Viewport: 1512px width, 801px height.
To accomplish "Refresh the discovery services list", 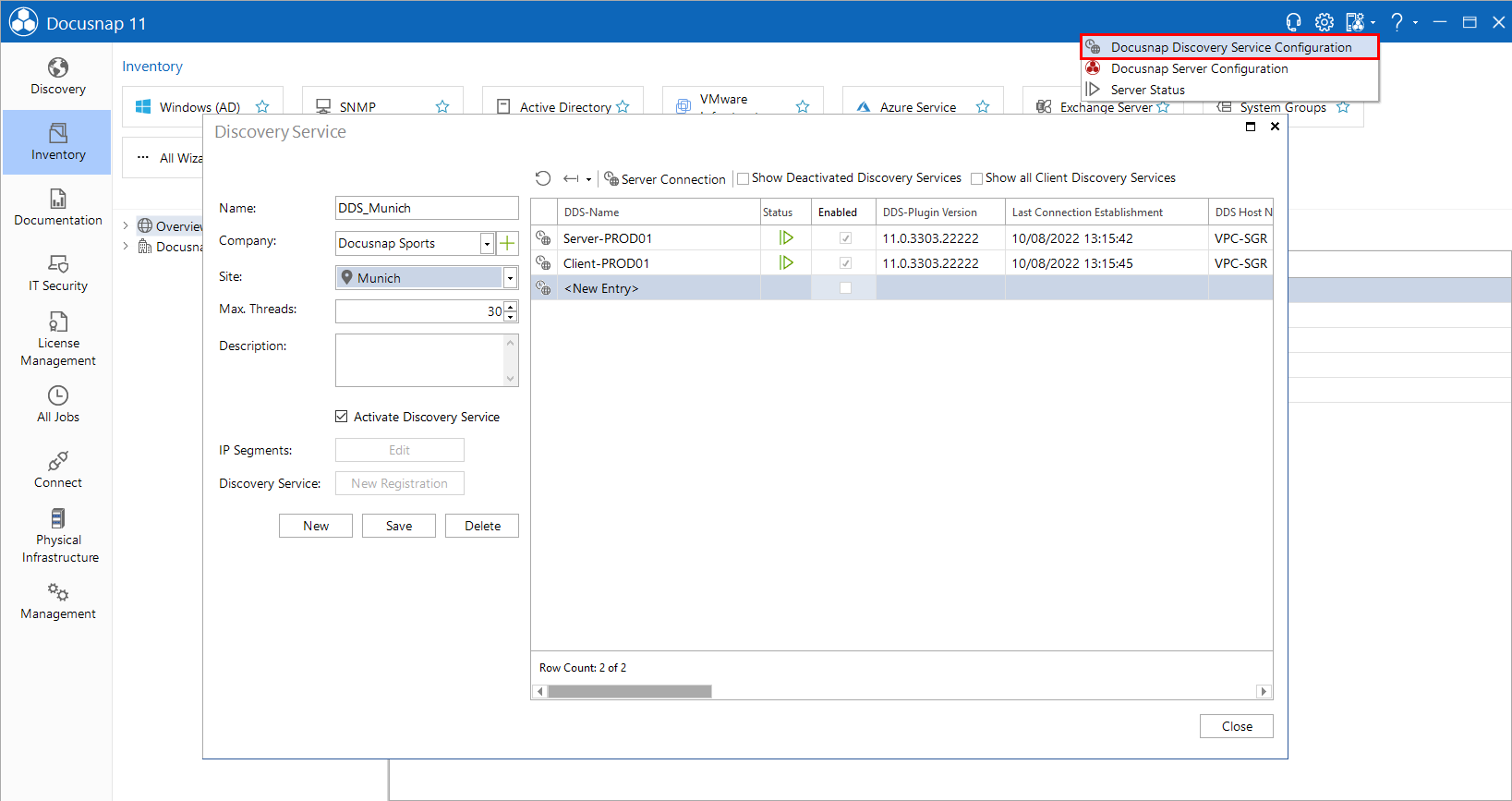I will (x=543, y=178).
